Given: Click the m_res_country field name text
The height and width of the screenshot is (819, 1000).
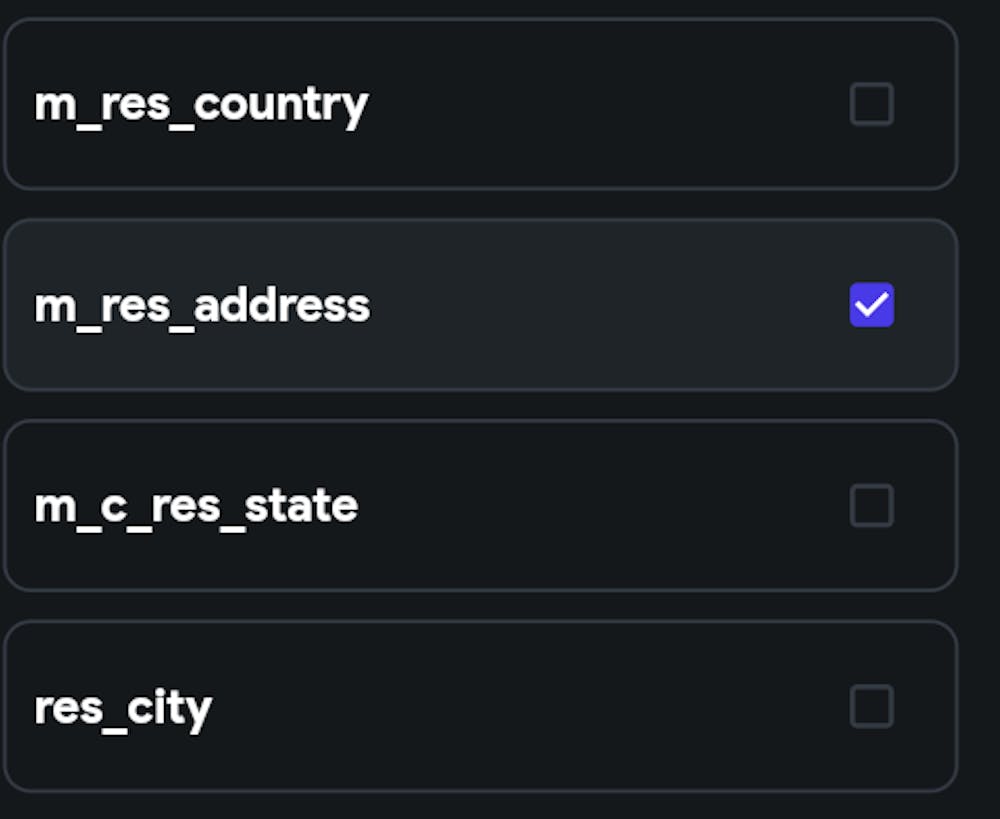Looking at the screenshot, I should point(202,107).
